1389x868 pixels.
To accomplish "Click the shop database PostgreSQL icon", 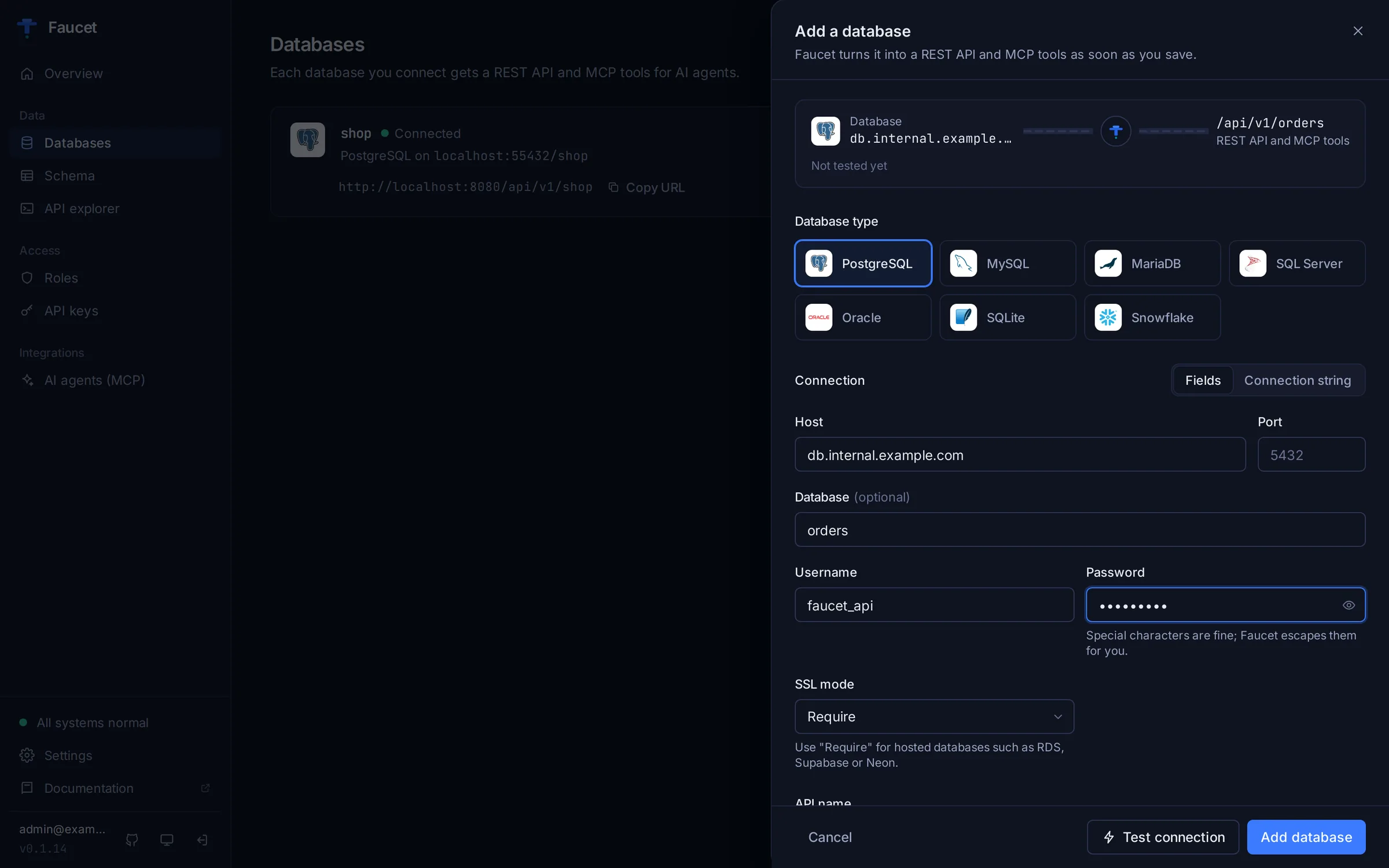I will coord(307,139).
